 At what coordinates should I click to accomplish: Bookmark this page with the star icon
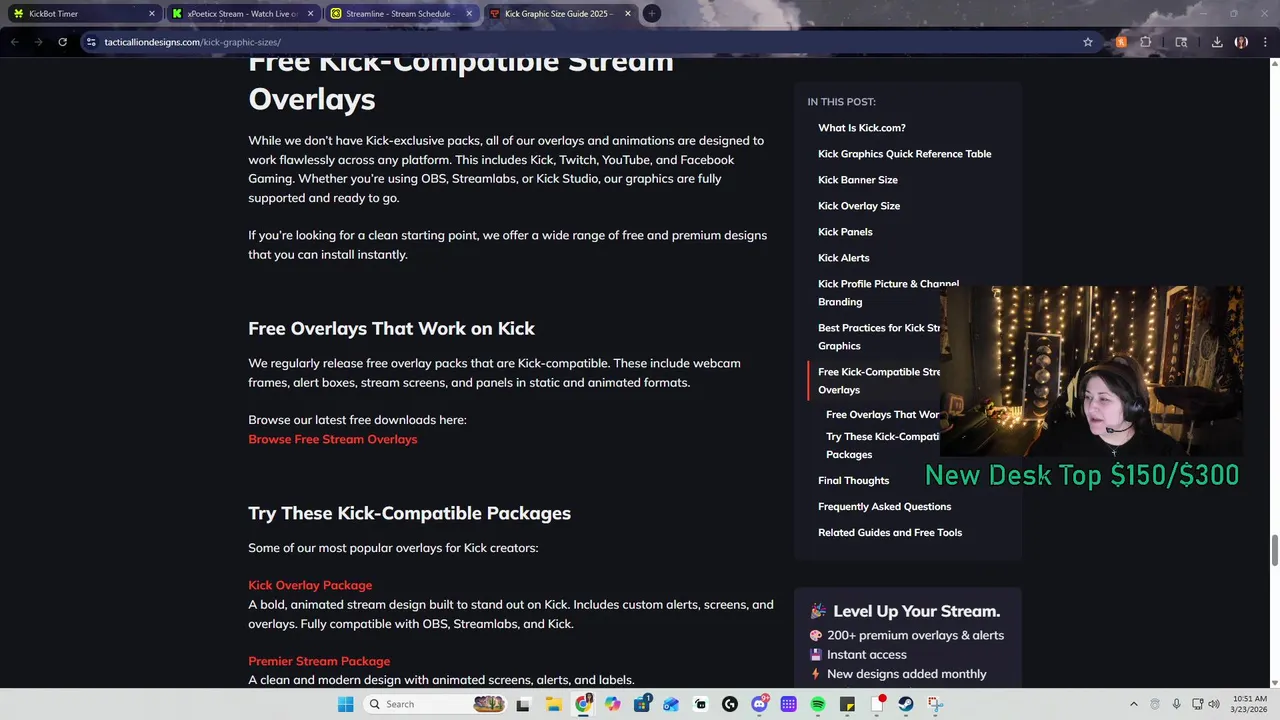tap(1088, 42)
